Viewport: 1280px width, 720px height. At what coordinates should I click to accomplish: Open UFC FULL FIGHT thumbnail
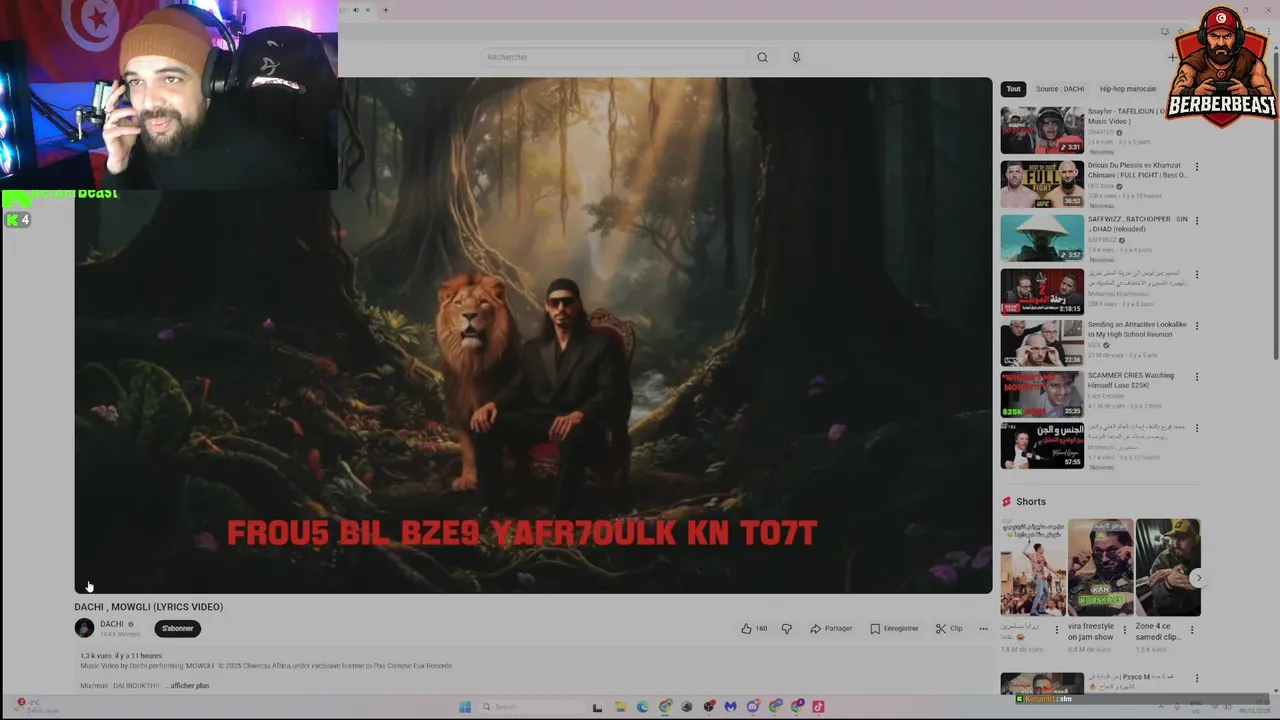pos(1042,184)
